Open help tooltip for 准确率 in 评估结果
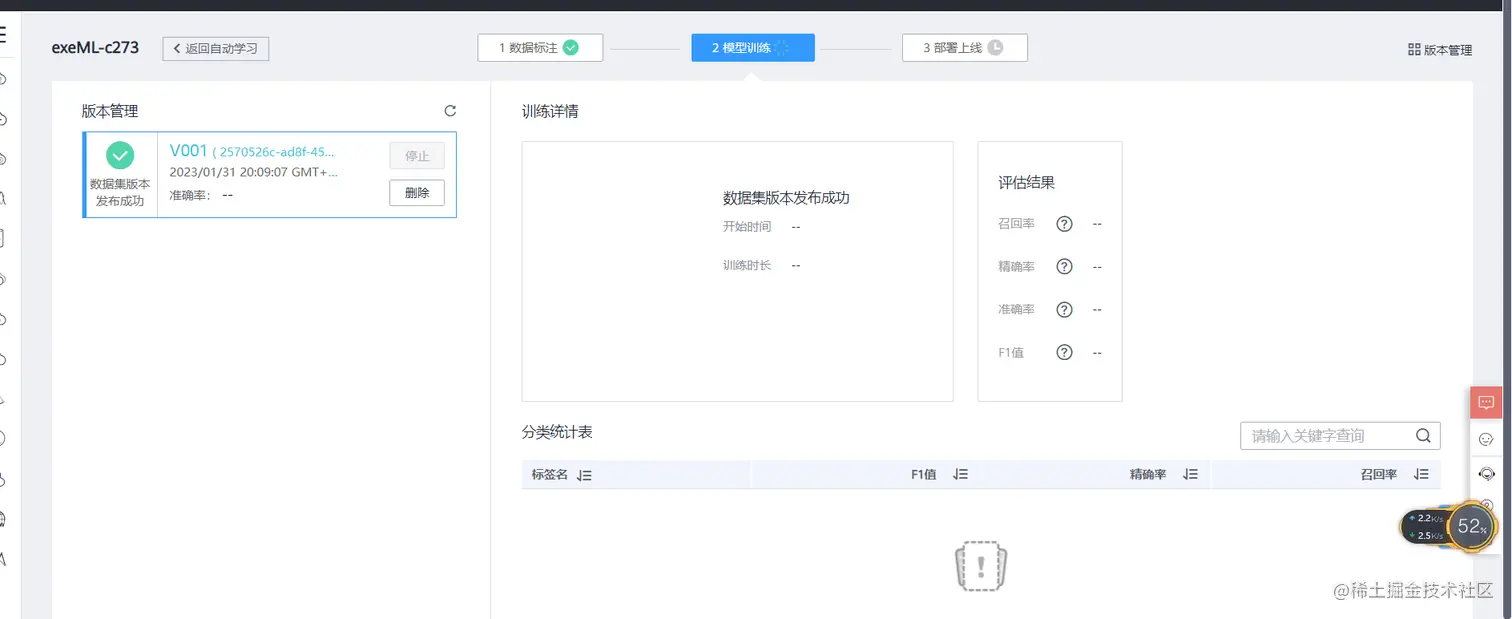Image resolution: width=1512 pixels, height=619 pixels. (1065, 310)
